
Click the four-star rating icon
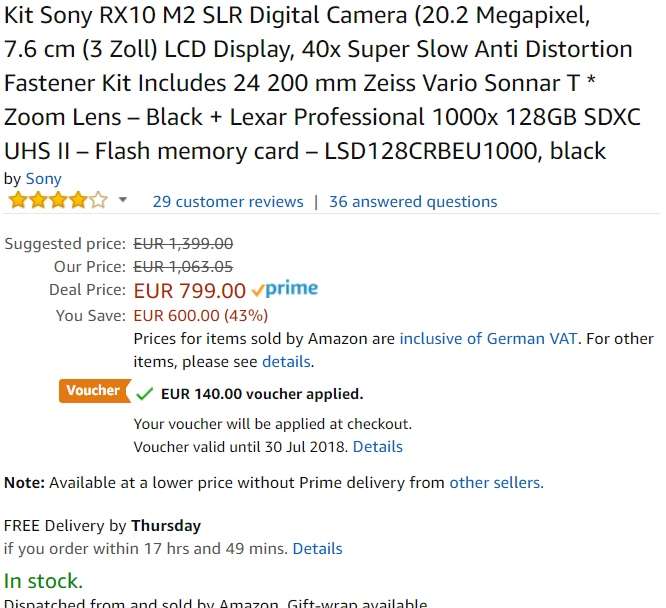57,201
